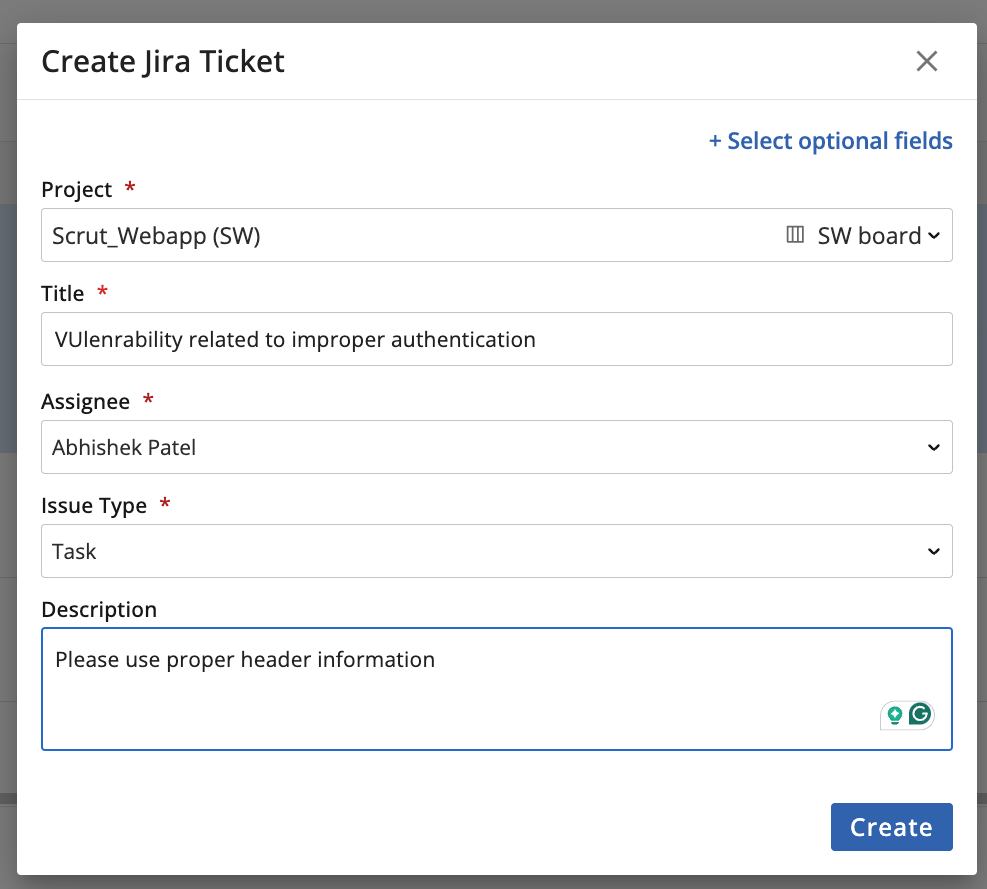Image resolution: width=987 pixels, height=889 pixels.
Task: Click the Description field label
Action: [x=99, y=609]
